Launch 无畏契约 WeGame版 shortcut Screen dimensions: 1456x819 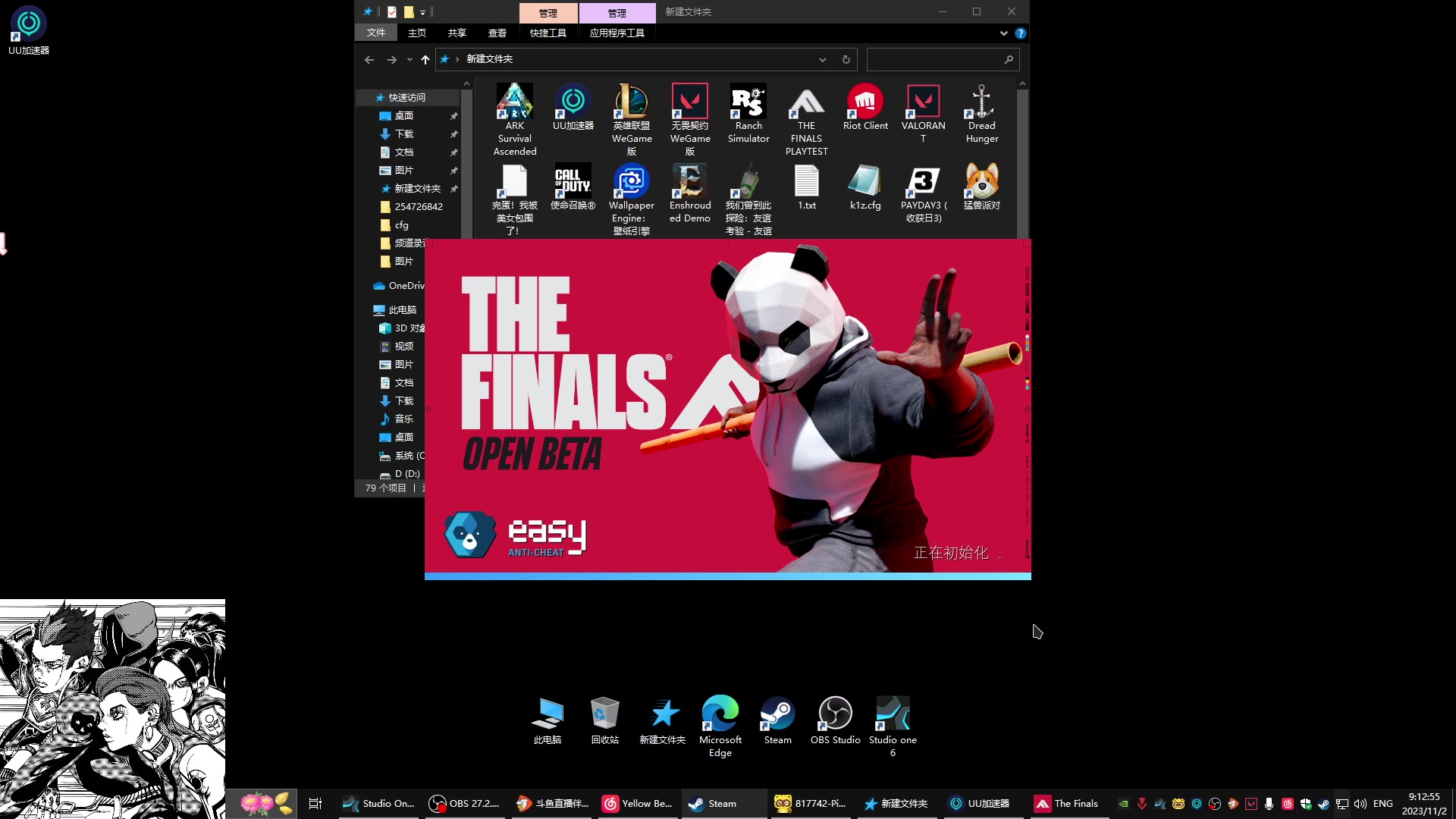[x=690, y=119]
